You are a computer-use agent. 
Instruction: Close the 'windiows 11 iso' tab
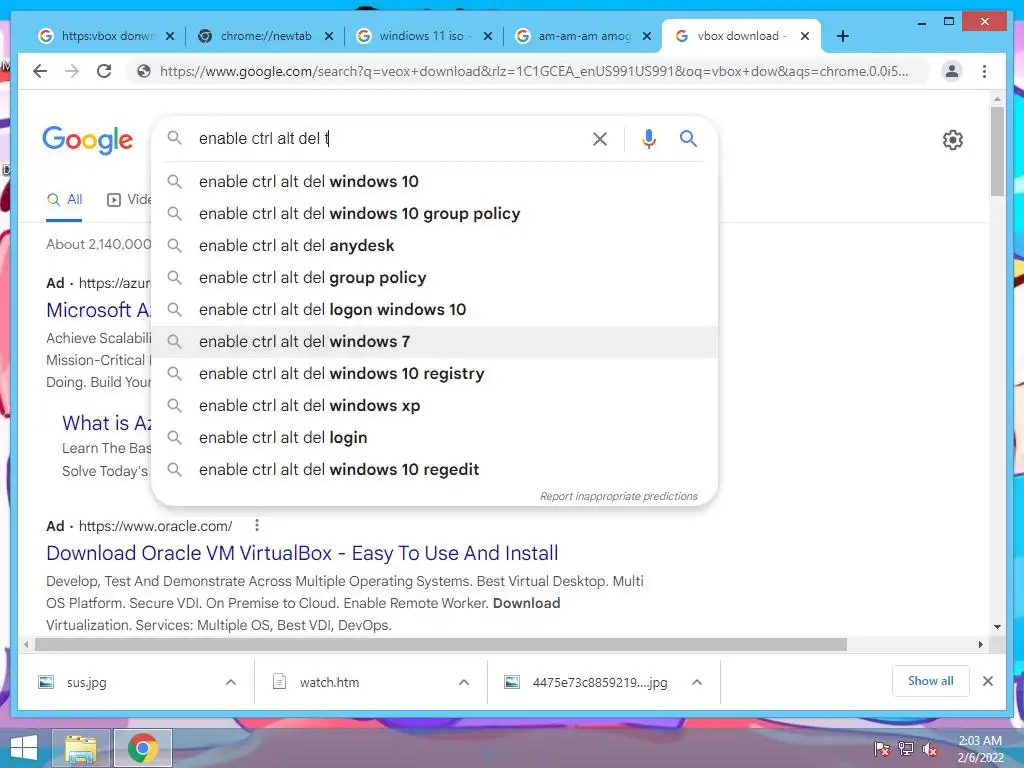coord(488,36)
